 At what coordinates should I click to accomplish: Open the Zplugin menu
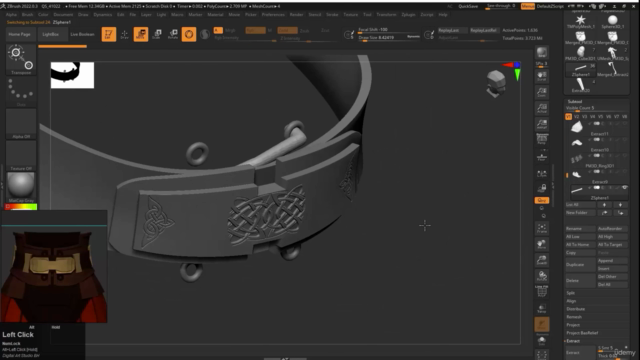tap(409, 15)
